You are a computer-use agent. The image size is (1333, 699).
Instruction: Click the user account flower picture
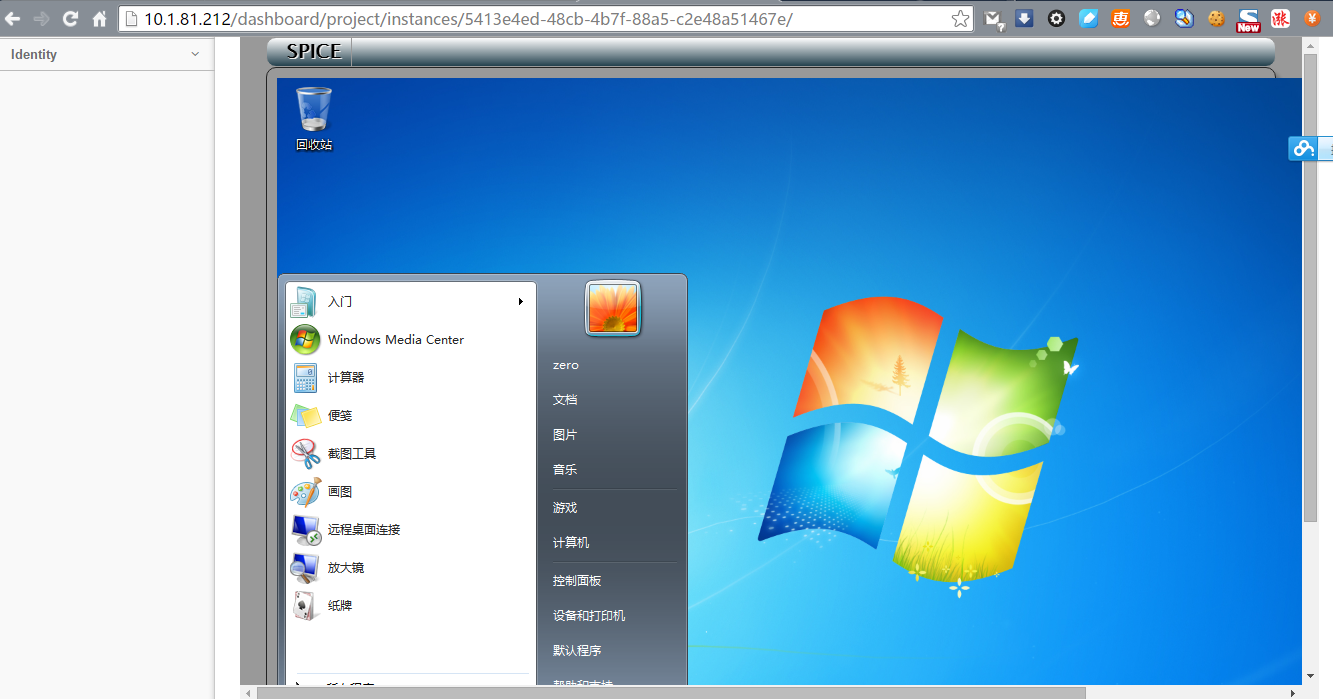point(612,308)
